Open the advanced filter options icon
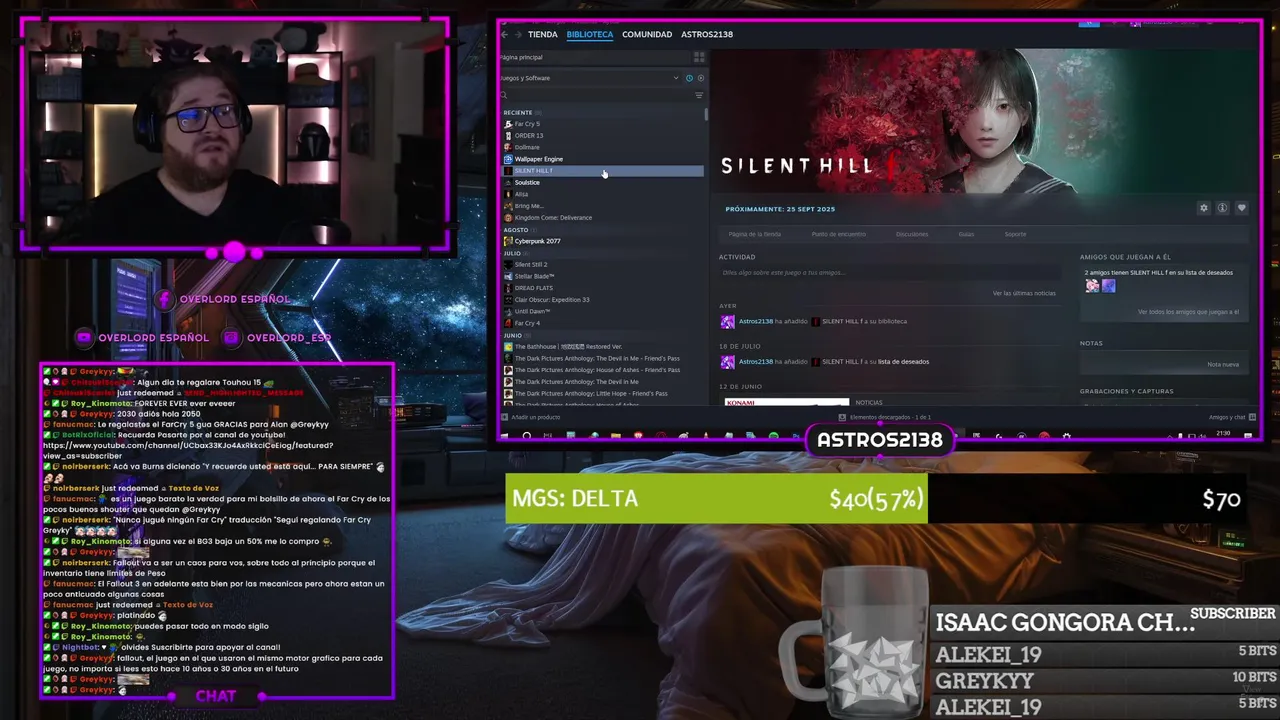1280x720 pixels. click(699, 95)
